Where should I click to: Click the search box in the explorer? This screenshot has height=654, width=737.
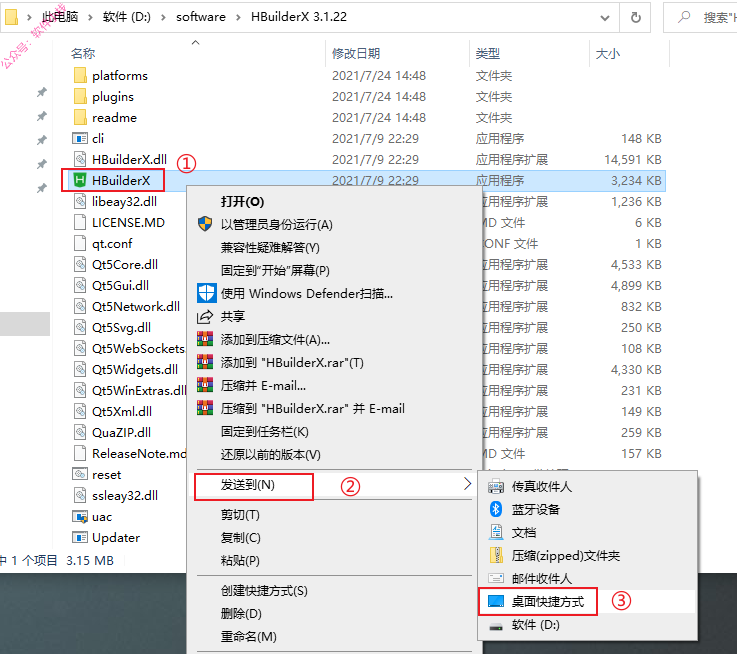(x=700, y=17)
